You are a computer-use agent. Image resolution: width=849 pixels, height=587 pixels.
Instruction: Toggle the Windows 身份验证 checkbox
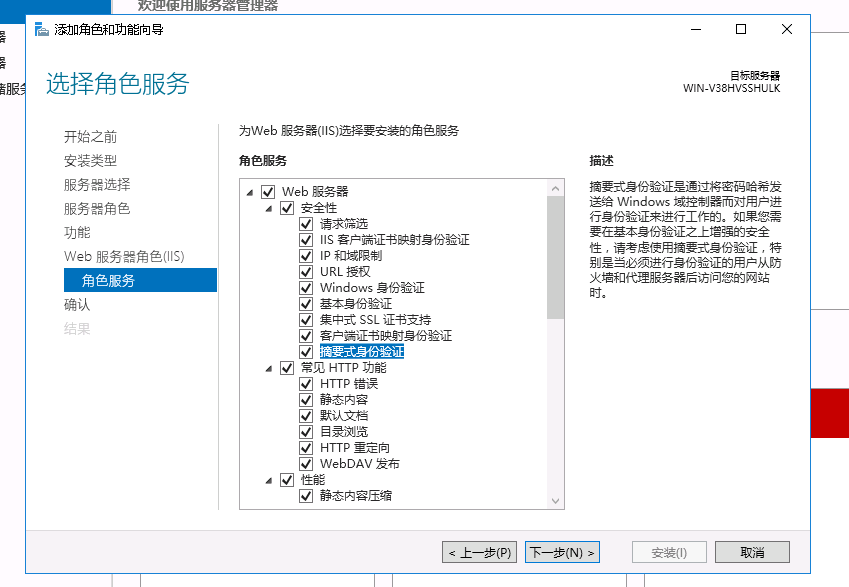coord(306,288)
